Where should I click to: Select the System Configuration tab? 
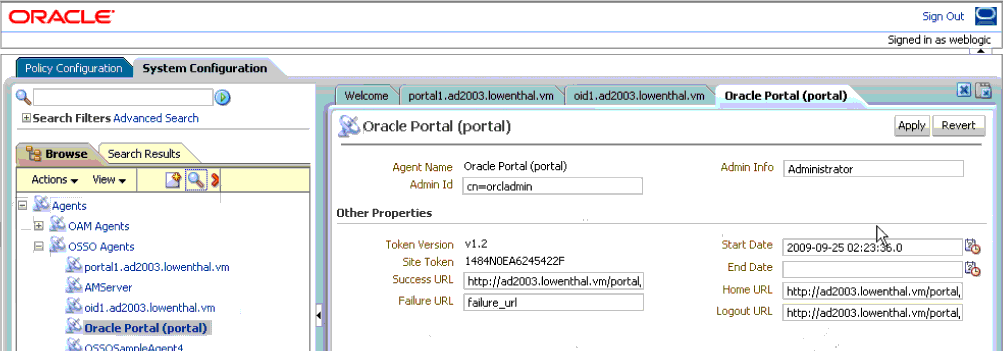click(x=204, y=68)
